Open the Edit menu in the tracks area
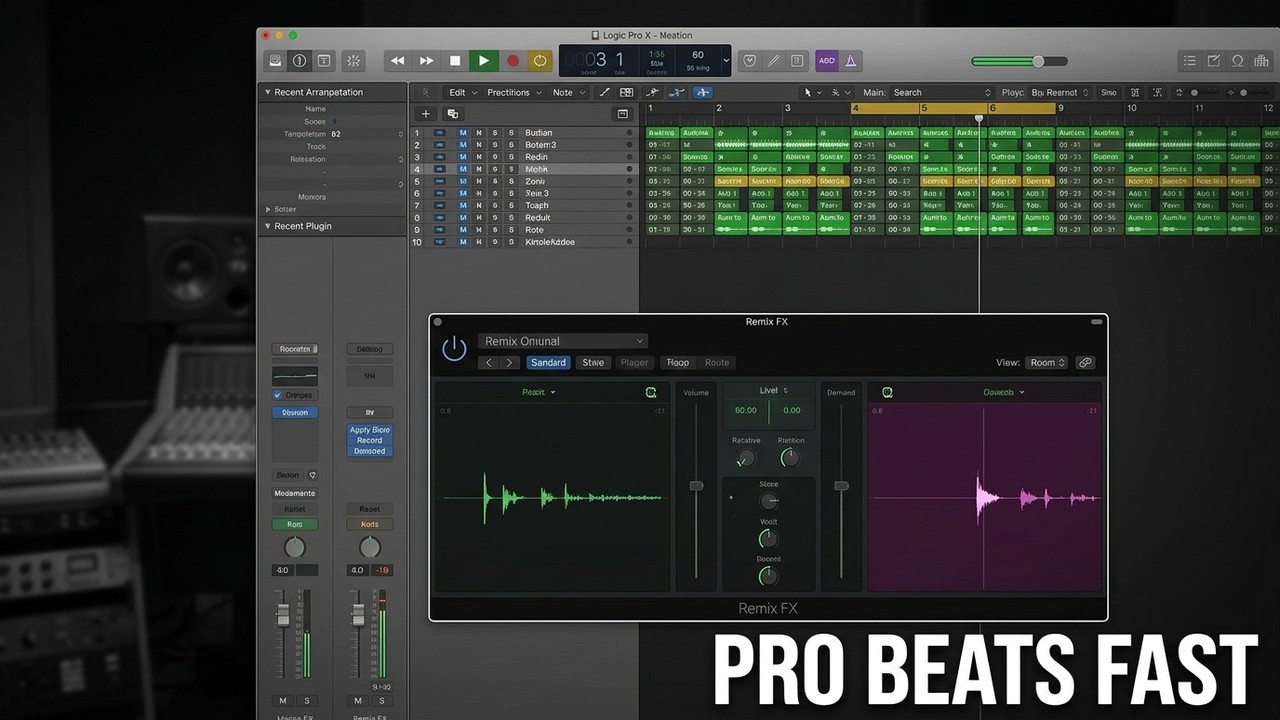The height and width of the screenshot is (720, 1280). click(x=461, y=92)
